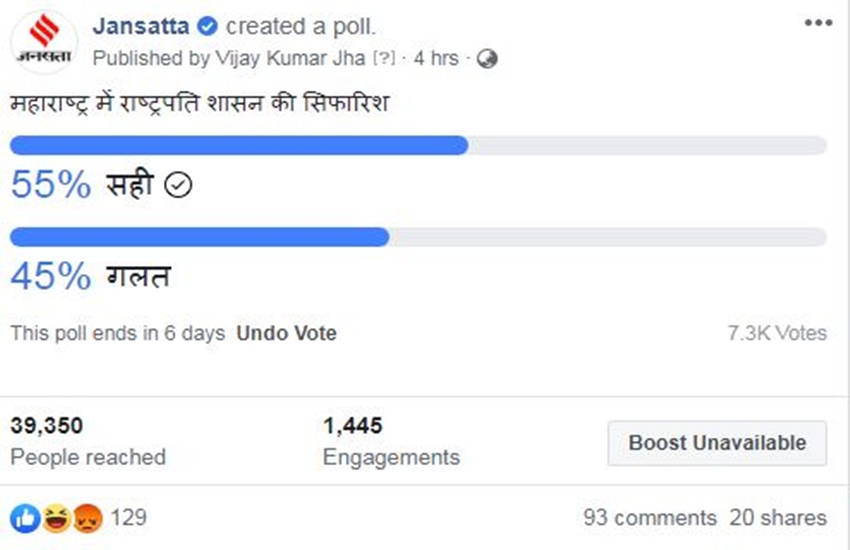
Task: Click the 129 reactions count
Action: [128, 518]
